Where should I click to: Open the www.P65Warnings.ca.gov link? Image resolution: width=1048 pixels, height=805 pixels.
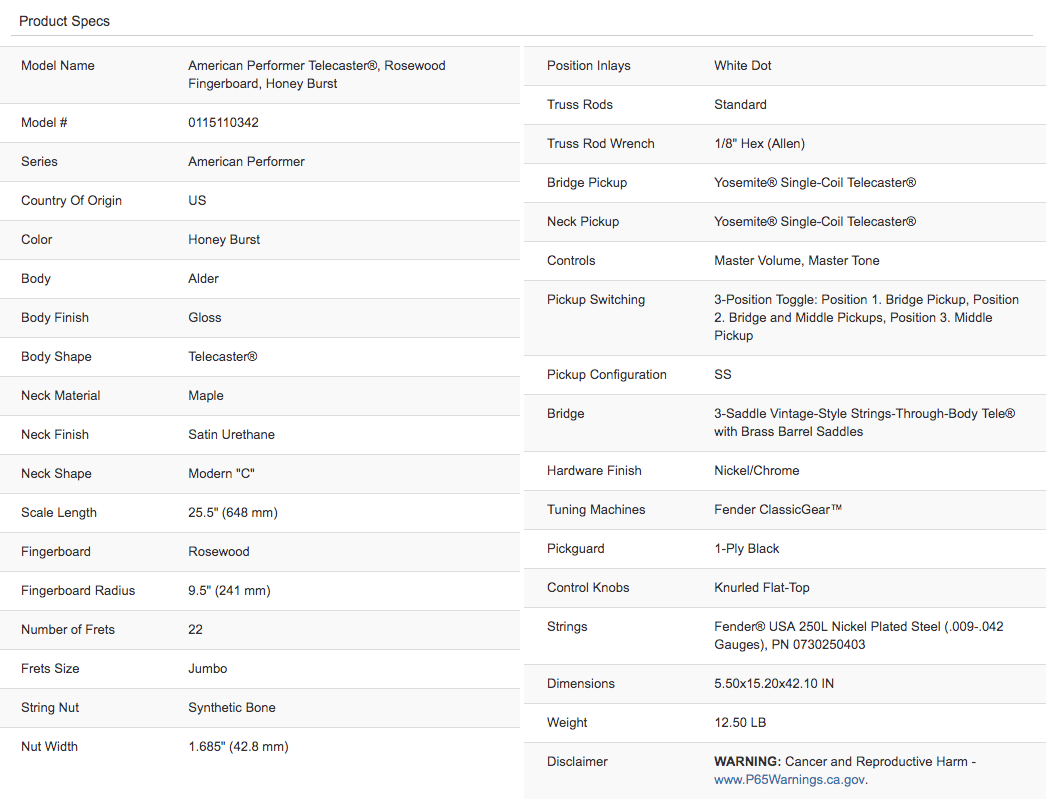(790, 780)
